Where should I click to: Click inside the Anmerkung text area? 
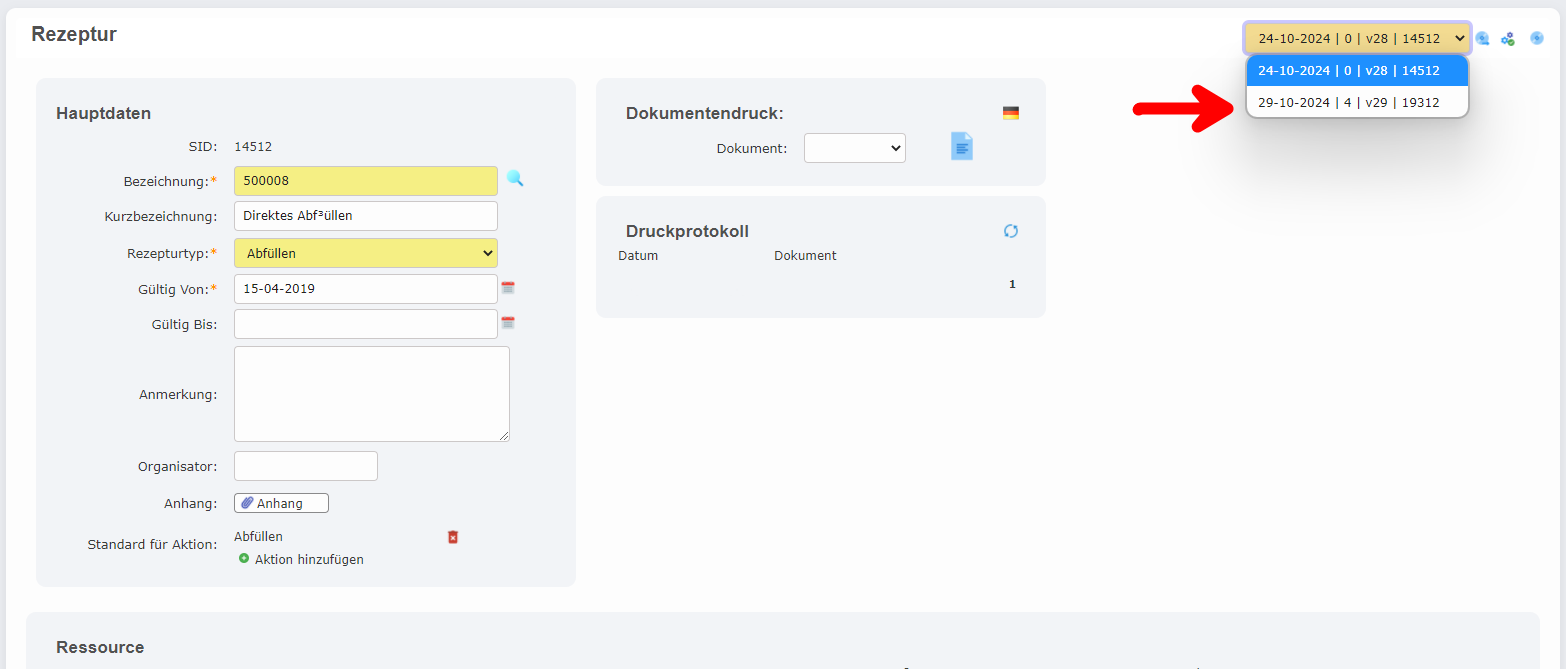tap(371, 393)
